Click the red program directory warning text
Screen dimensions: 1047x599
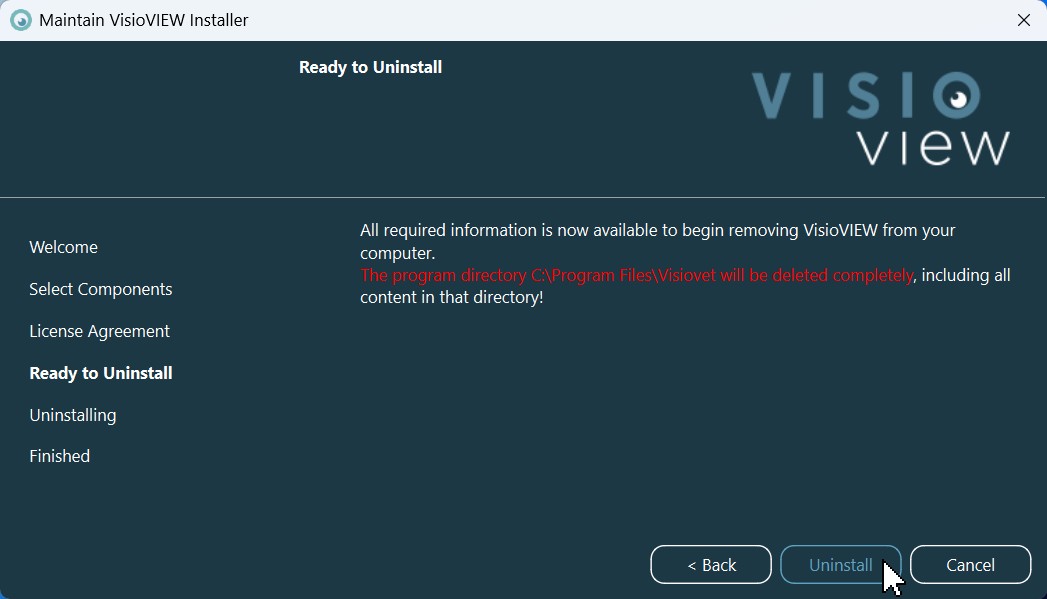click(636, 275)
